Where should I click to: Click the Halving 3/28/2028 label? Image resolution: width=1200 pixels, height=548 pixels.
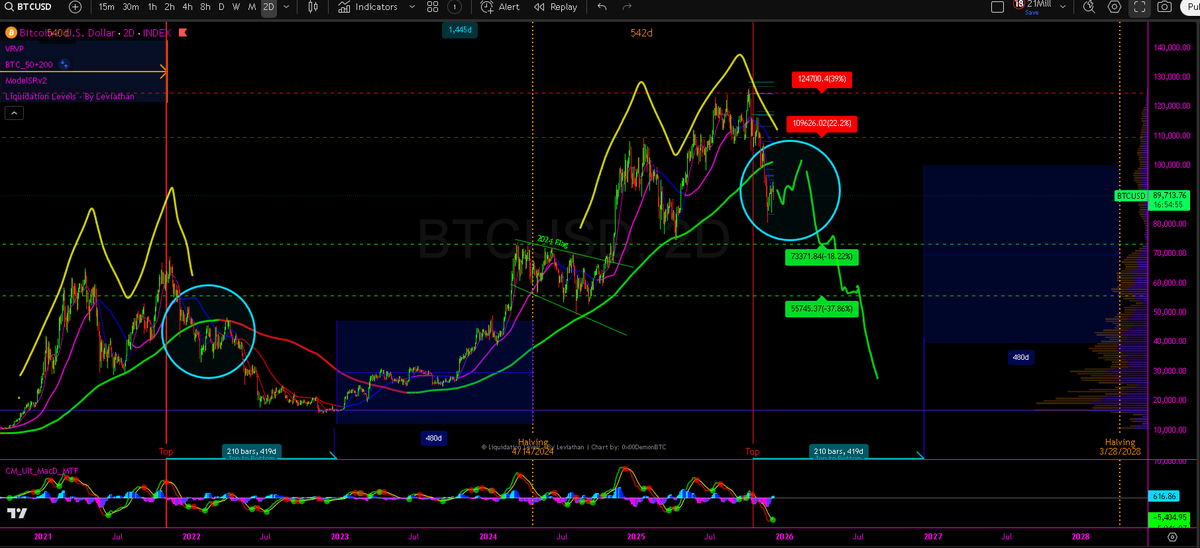click(x=1119, y=446)
